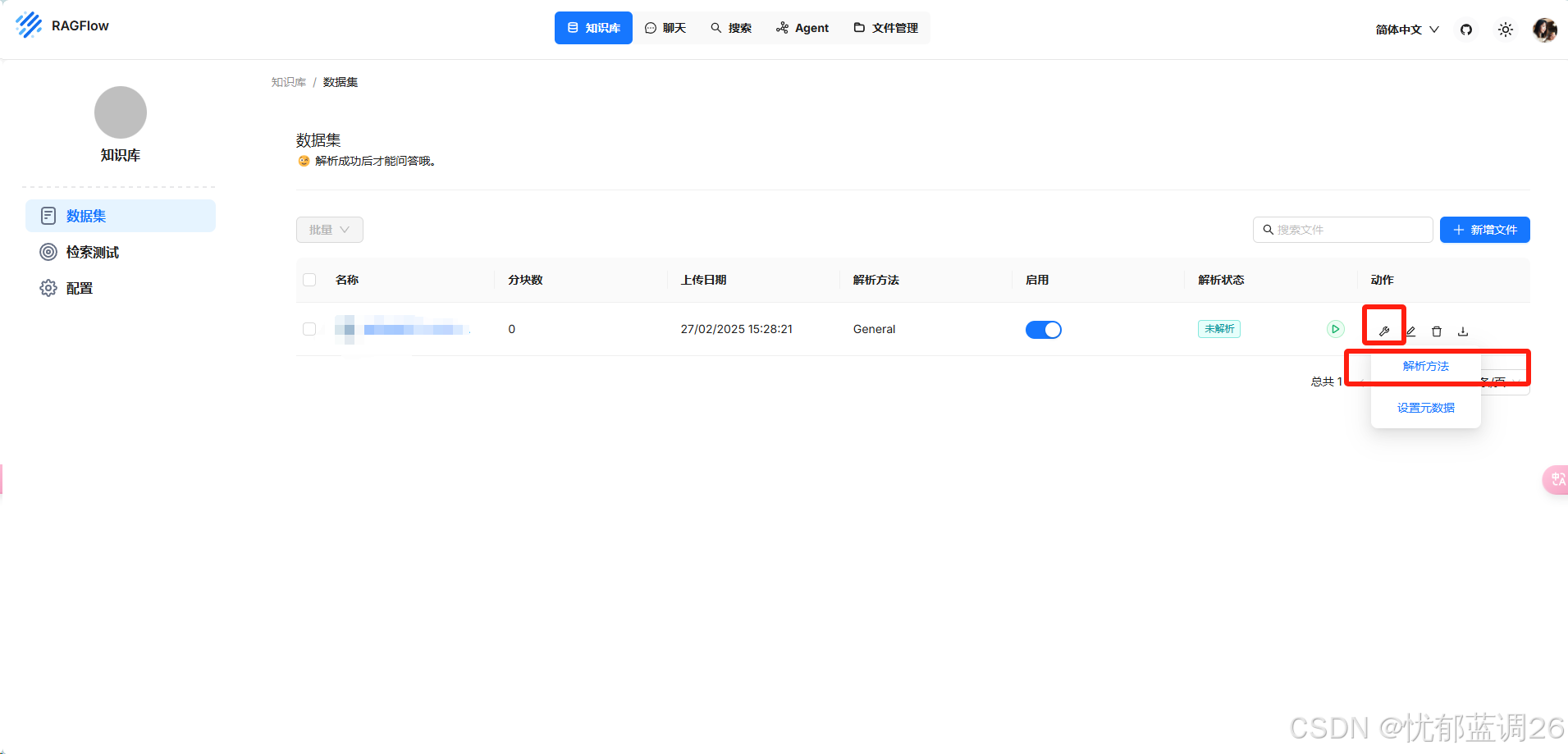The height and width of the screenshot is (754, 1568).
Task: Click the 解析方法 column header
Action: [876, 280]
